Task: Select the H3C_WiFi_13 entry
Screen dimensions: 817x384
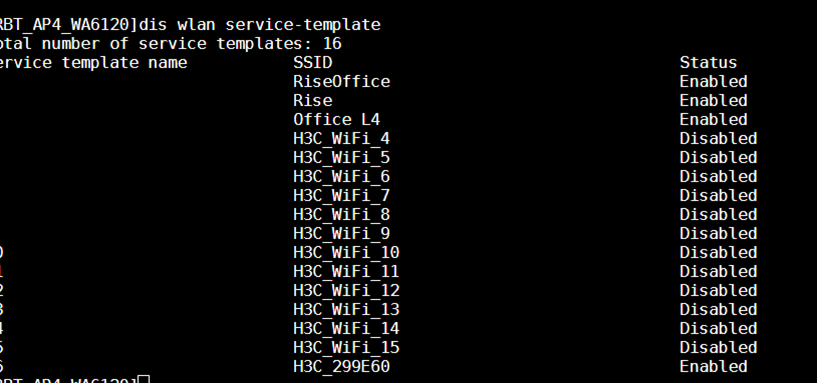Action: 346,309
